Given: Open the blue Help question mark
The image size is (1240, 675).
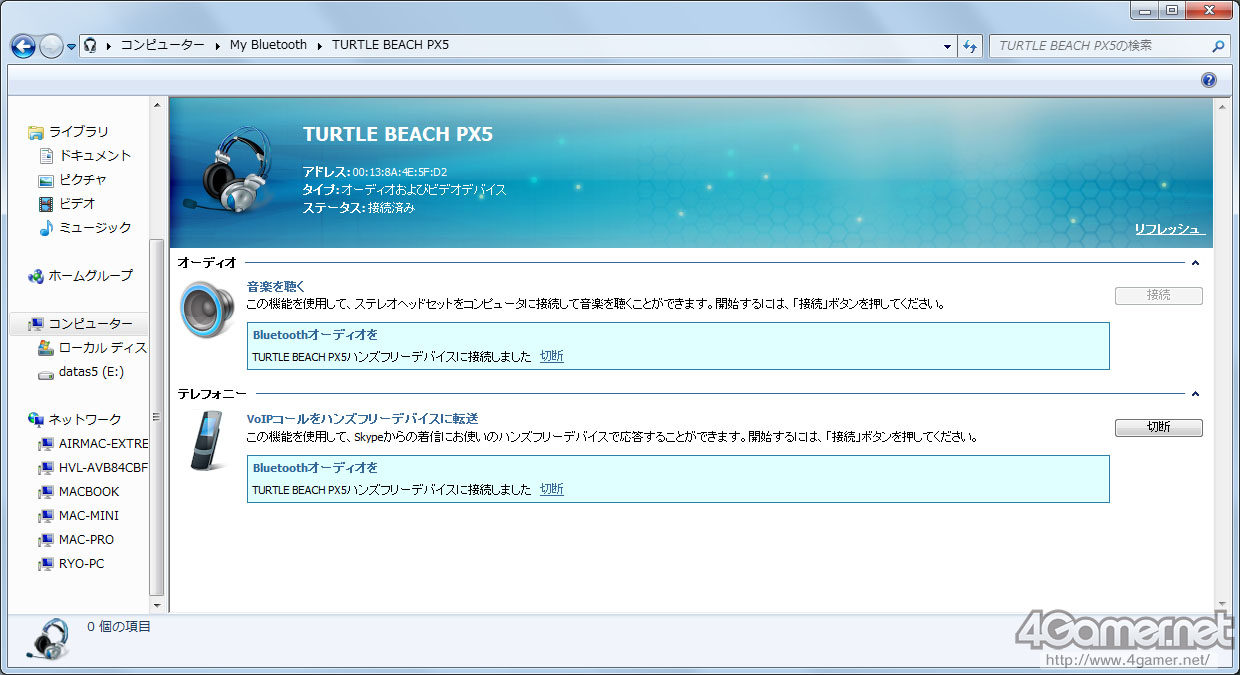Looking at the screenshot, I should [x=1209, y=80].
